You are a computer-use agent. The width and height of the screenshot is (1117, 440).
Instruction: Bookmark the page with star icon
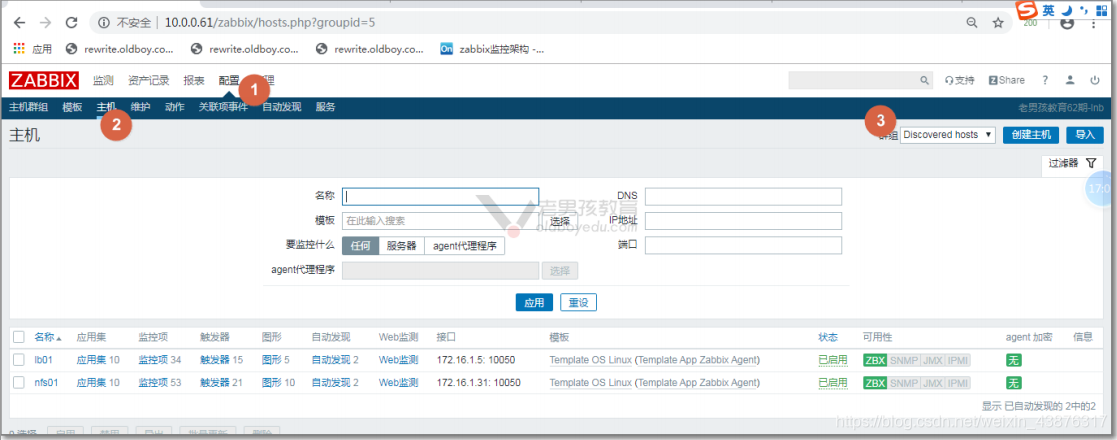click(x=998, y=23)
